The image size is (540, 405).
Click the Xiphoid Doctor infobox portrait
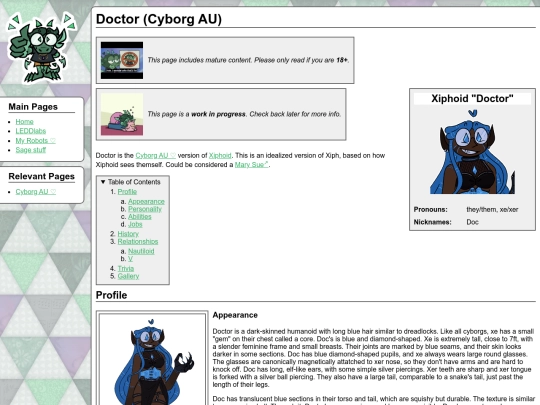click(x=472, y=152)
